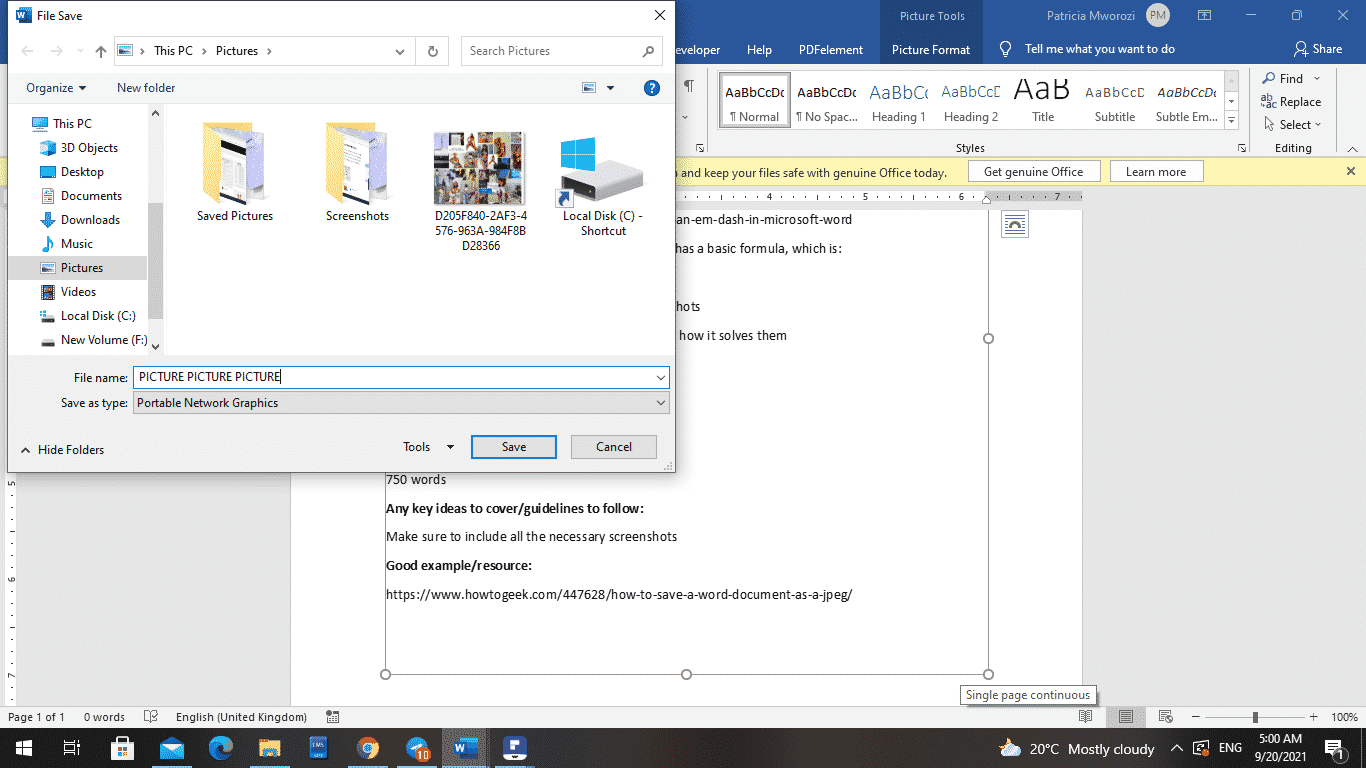
Task: Click the New folder button
Action: (x=146, y=88)
